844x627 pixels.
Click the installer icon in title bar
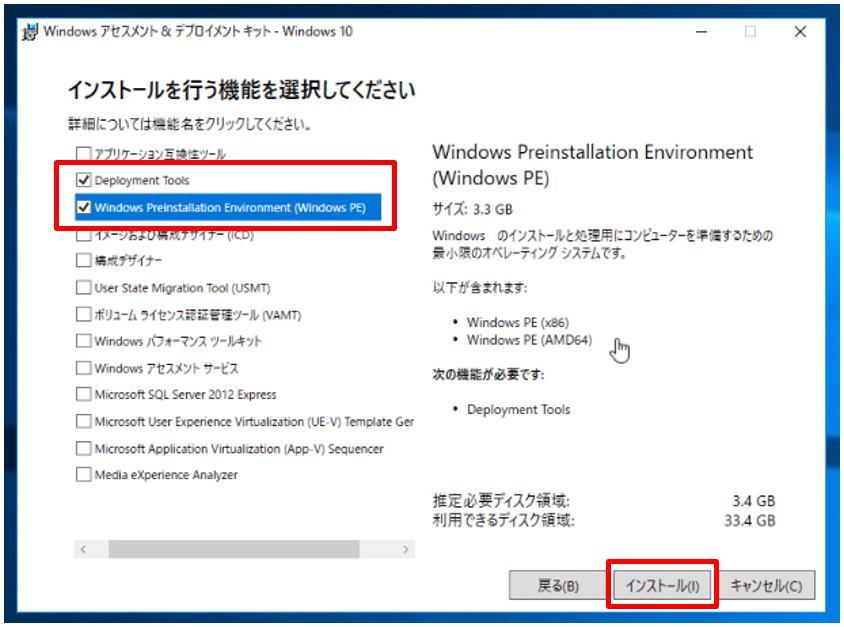tap(30, 32)
